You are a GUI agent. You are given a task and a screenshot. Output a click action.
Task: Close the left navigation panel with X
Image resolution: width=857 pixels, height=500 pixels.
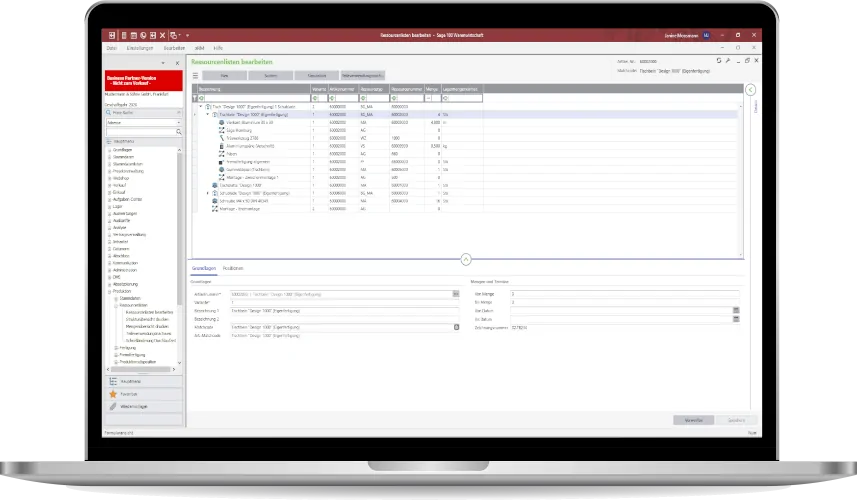pos(178,62)
